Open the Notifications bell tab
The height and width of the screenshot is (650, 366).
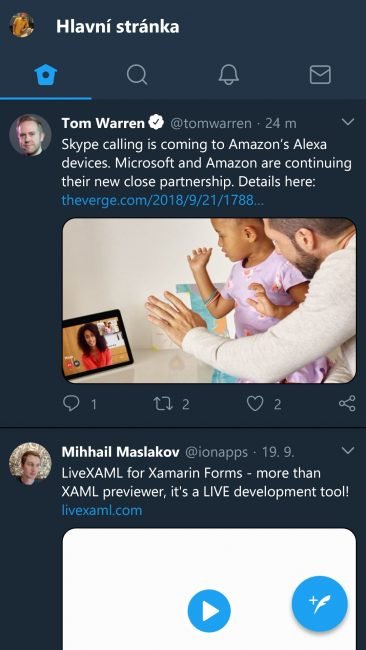click(x=229, y=75)
